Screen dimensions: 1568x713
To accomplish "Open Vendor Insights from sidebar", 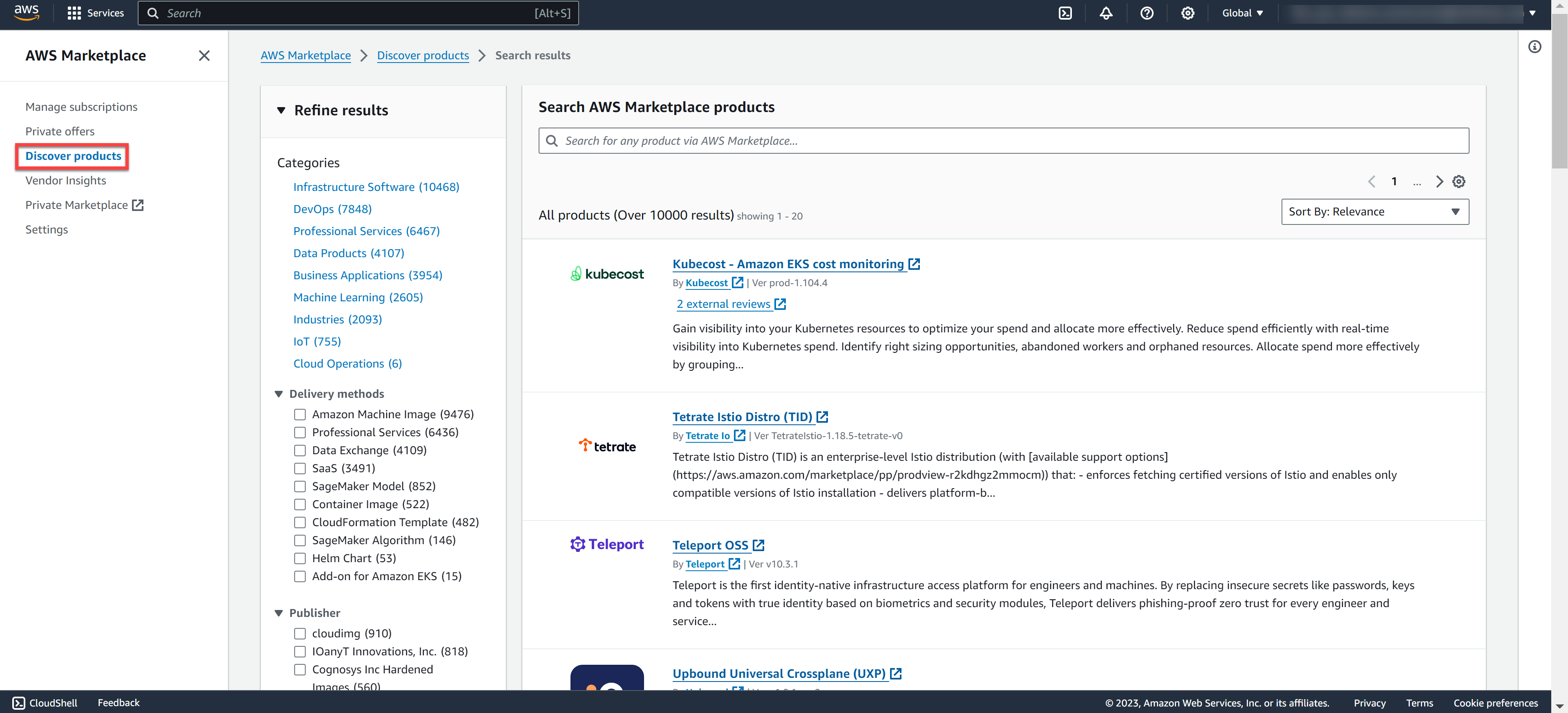I will [x=65, y=180].
